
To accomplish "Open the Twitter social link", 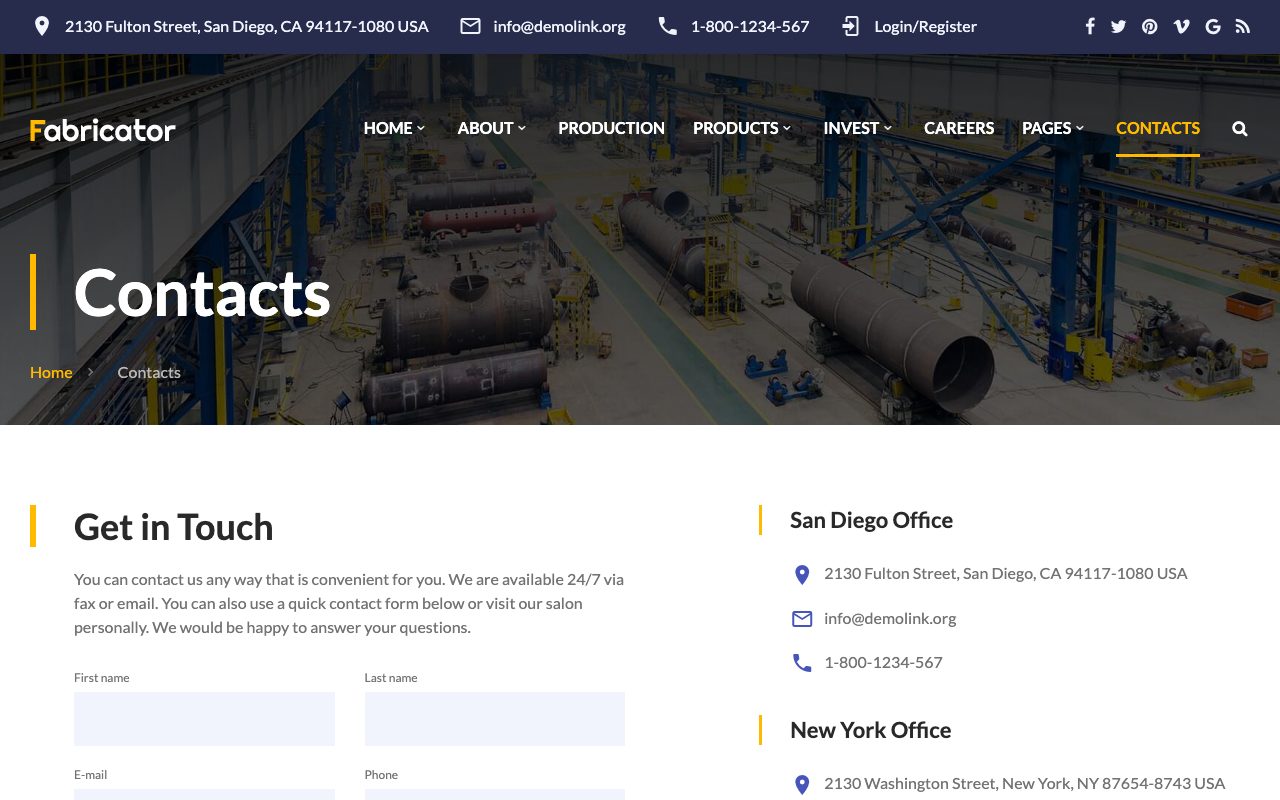I will 1118,26.
